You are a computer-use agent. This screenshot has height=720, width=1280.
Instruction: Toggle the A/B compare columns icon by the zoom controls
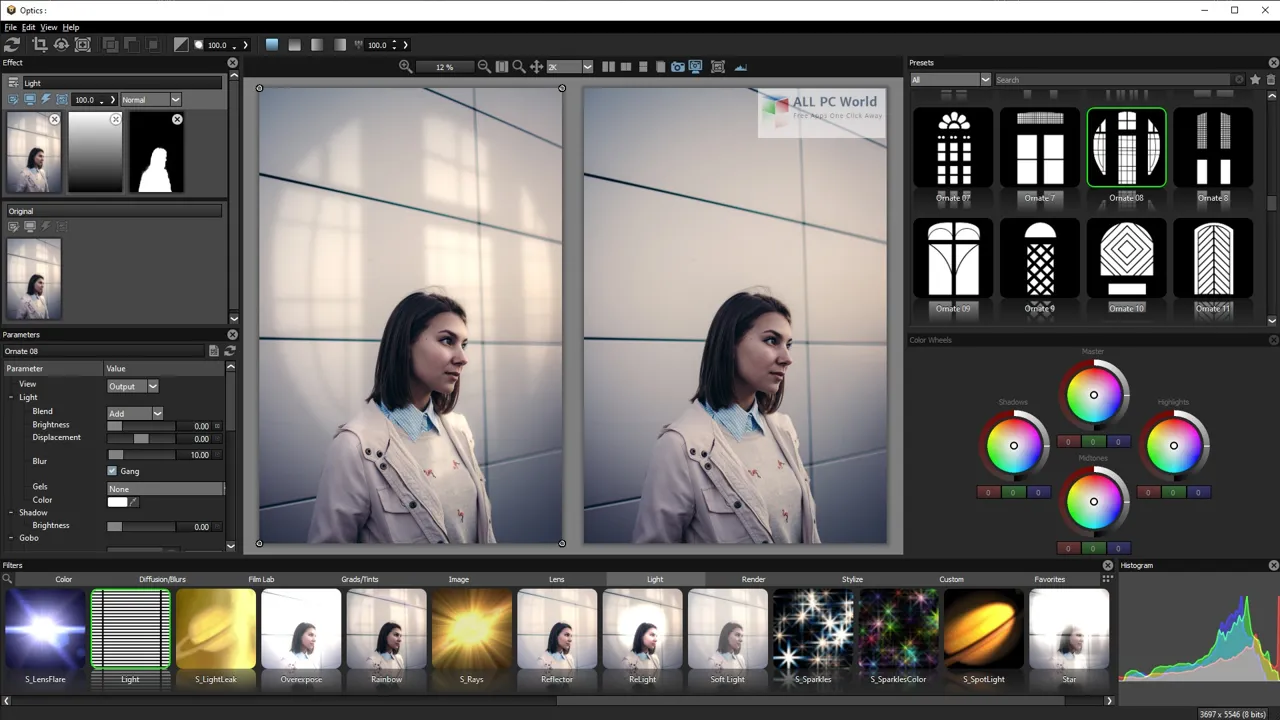502,67
